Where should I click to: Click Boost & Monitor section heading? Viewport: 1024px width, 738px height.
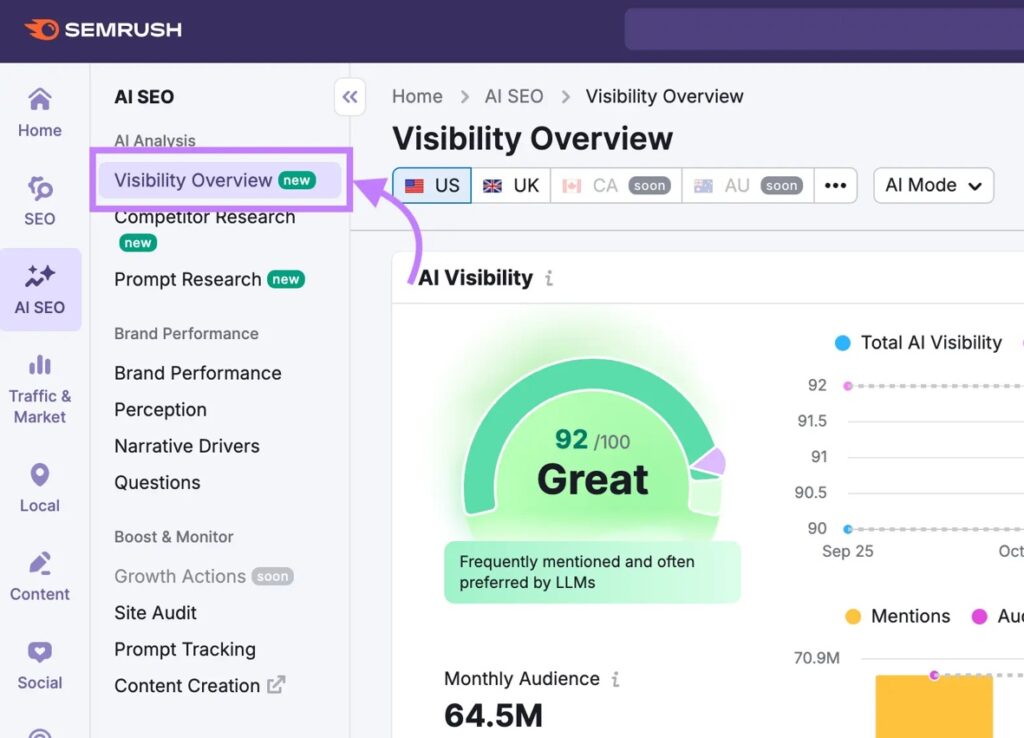pos(174,537)
